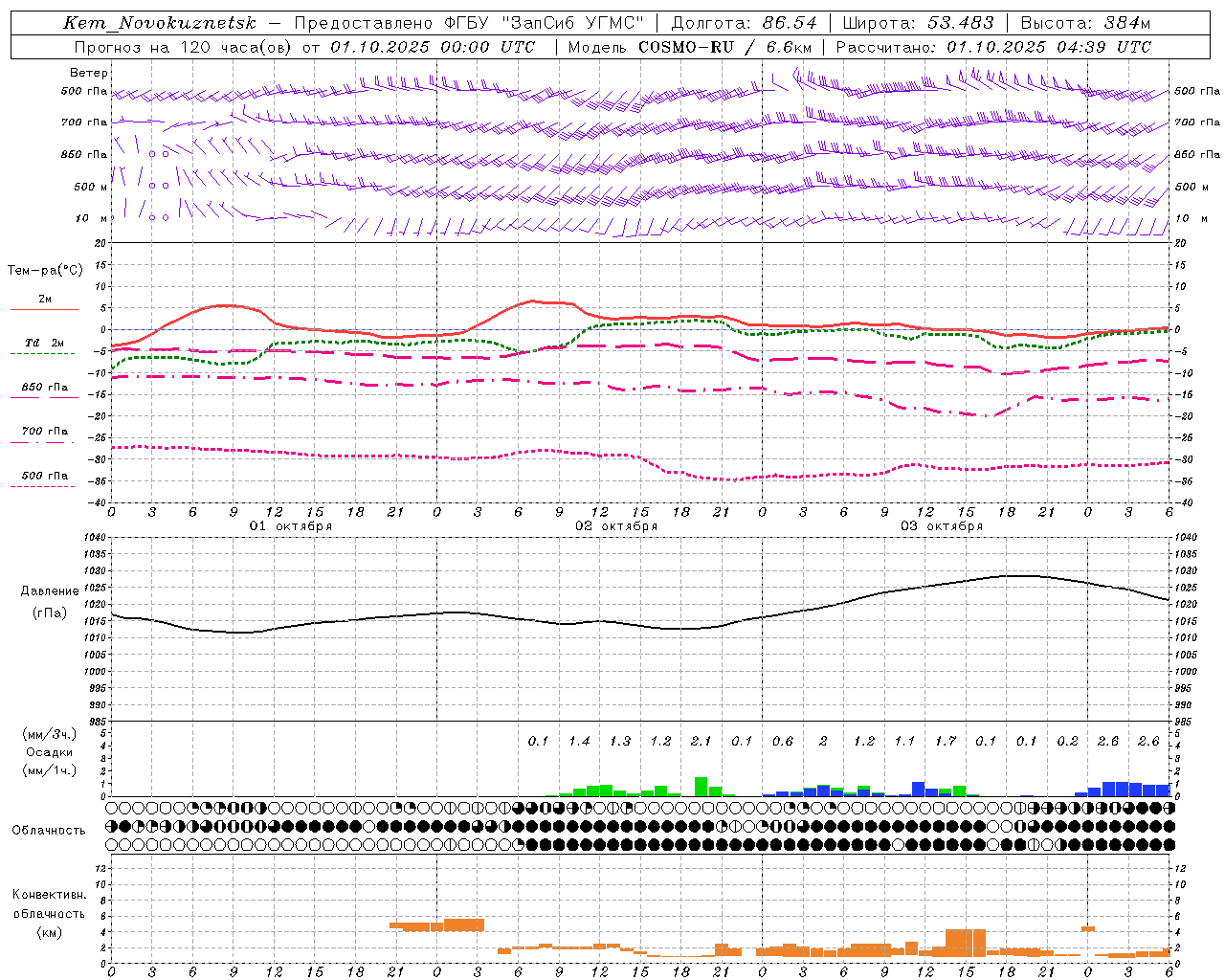Click the ФГБУ "ЗапСиб УГМС" provider text
This screenshot has width=1225, height=980.
click(x=545, y=23)
